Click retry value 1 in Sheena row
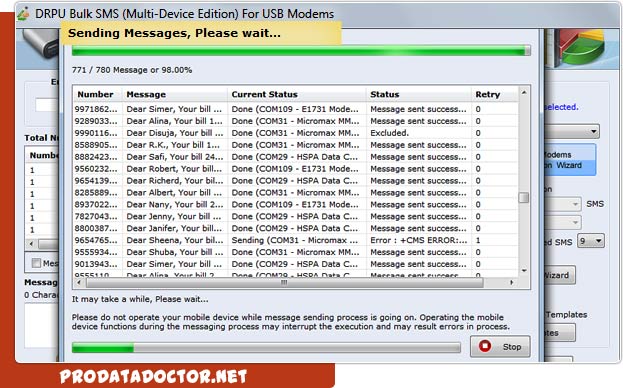 (x=478, y=240)
